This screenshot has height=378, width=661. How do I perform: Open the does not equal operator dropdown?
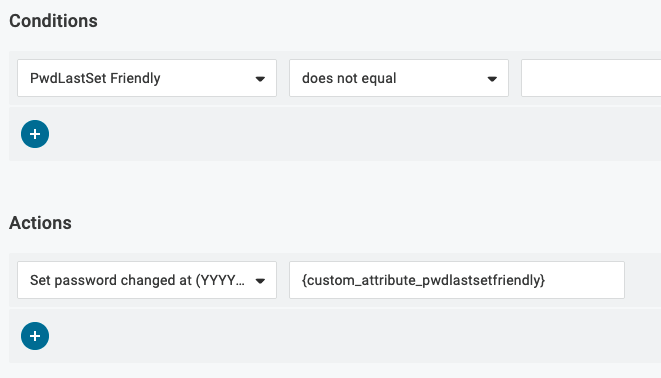coord(399,78)
